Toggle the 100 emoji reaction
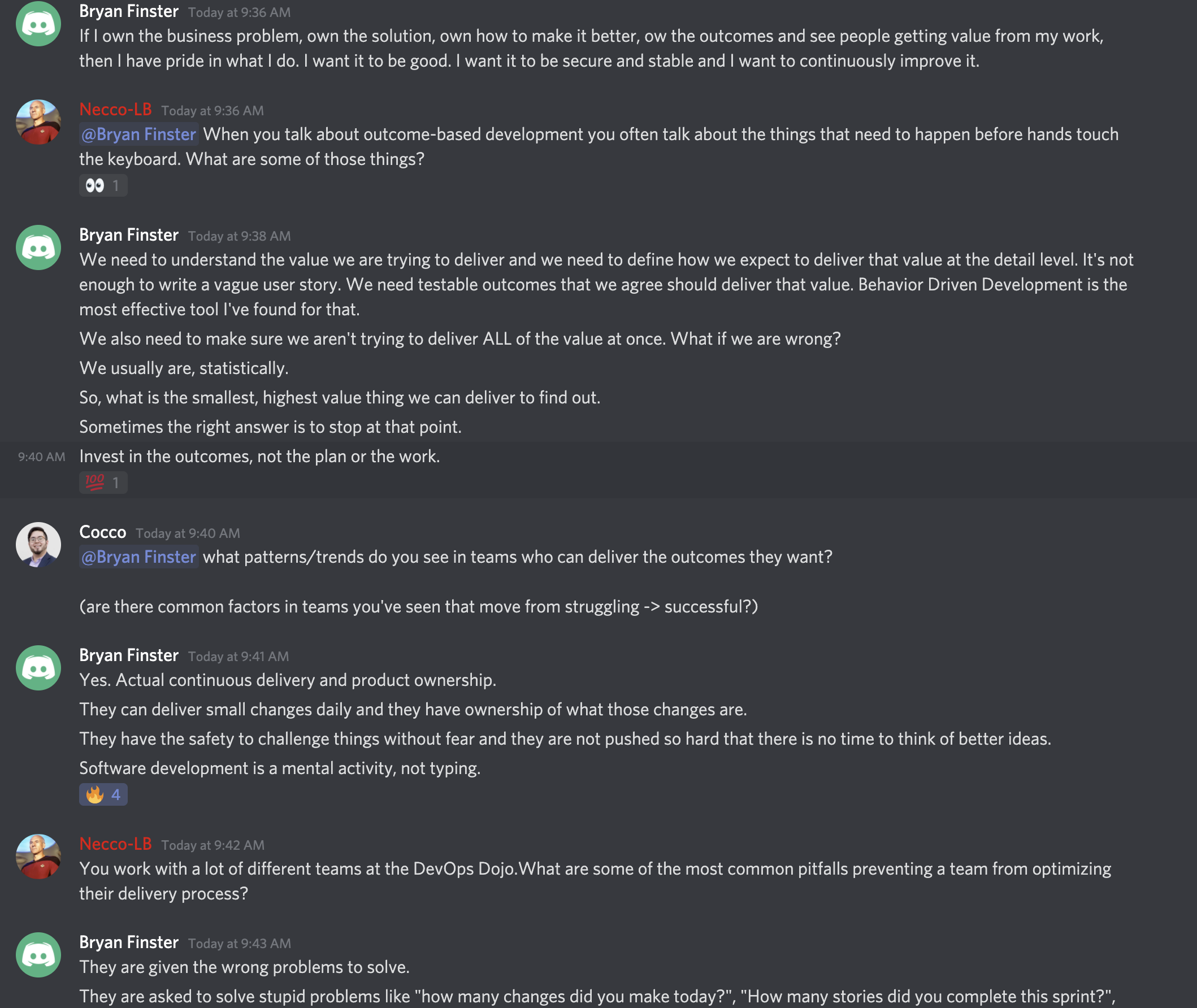Image resolution: width=1197 pixels, height=1008 pixels. coord(103,483)
